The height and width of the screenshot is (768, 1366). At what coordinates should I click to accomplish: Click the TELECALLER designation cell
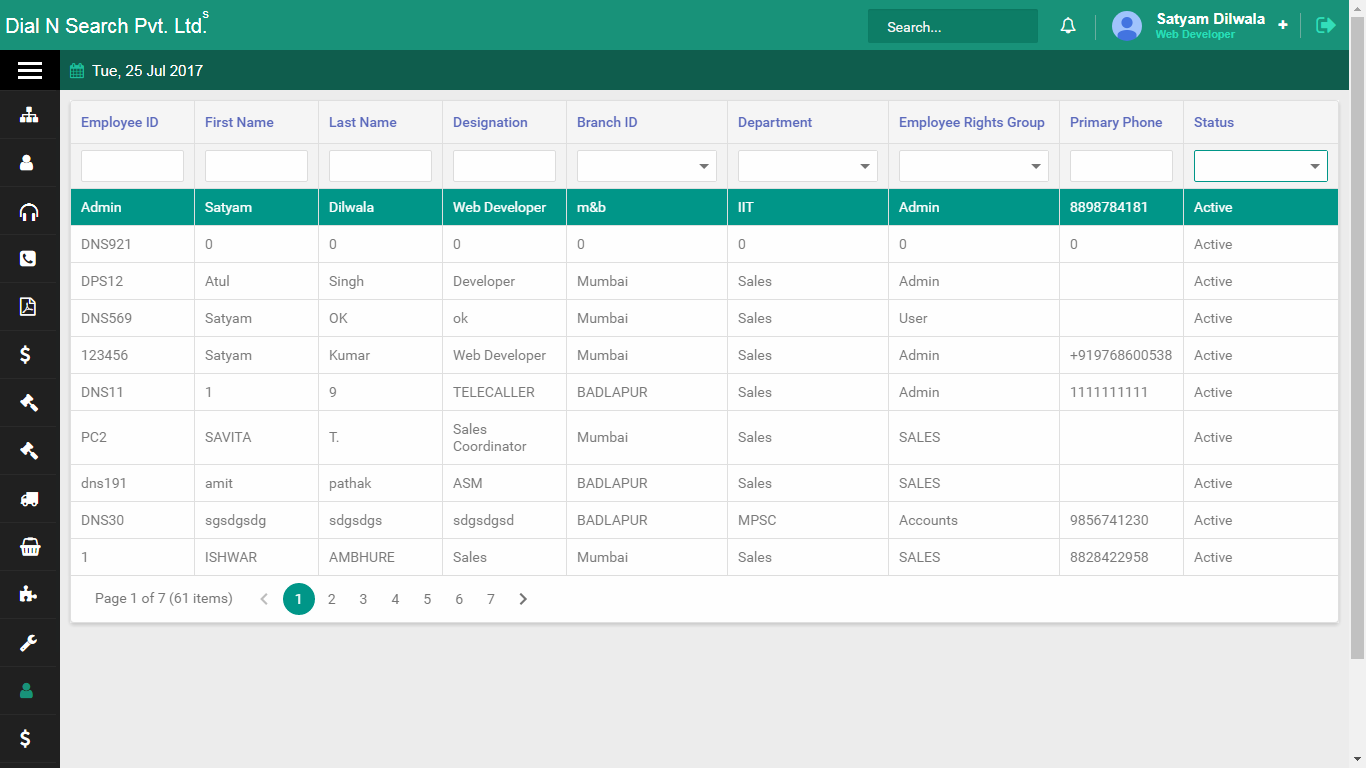click(x=504, y=392)
